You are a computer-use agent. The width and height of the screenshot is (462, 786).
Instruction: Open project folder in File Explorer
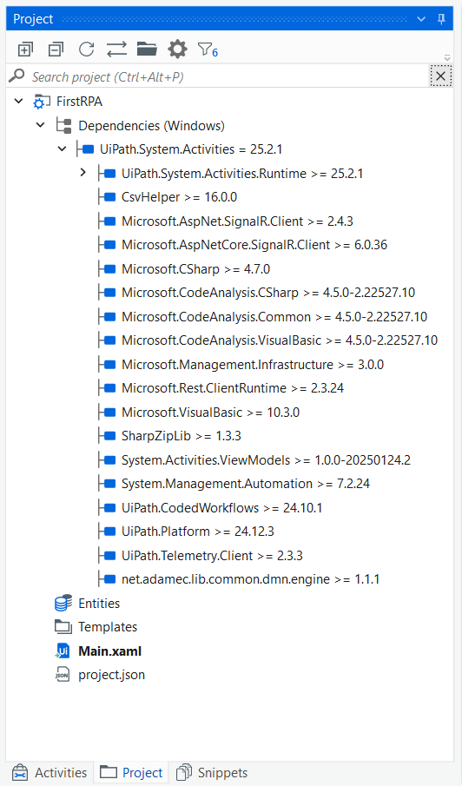(x=147, y=49)
